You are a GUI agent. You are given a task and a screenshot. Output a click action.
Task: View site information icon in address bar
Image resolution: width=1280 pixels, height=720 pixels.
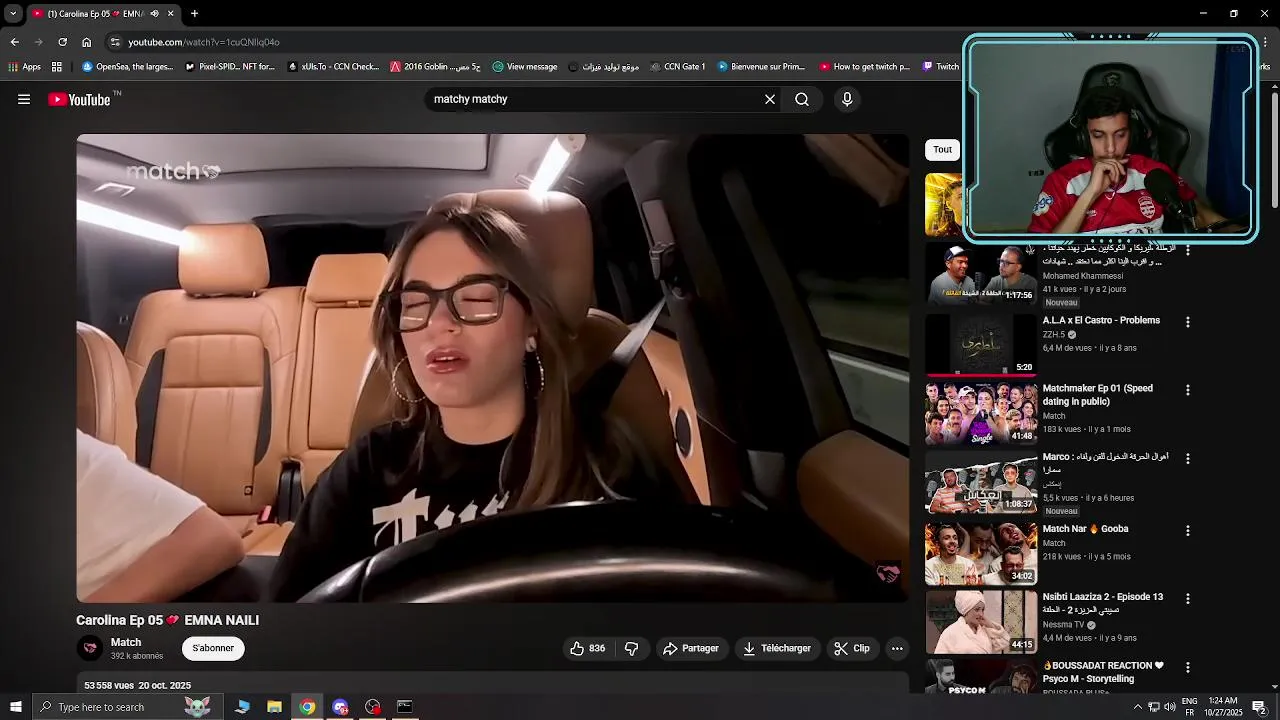(115, 42)
